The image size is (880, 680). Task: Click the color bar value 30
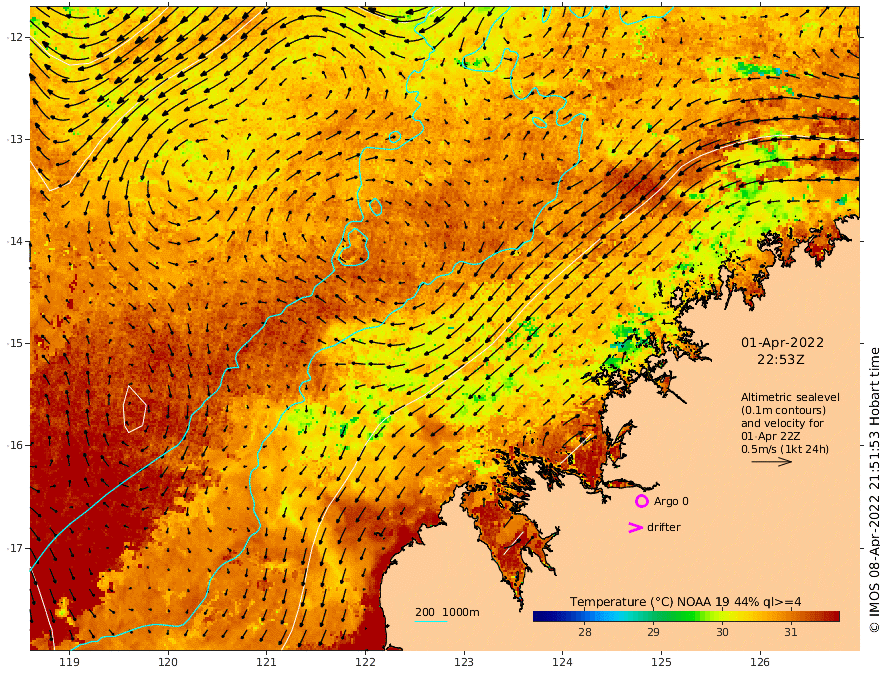[722, 632]
